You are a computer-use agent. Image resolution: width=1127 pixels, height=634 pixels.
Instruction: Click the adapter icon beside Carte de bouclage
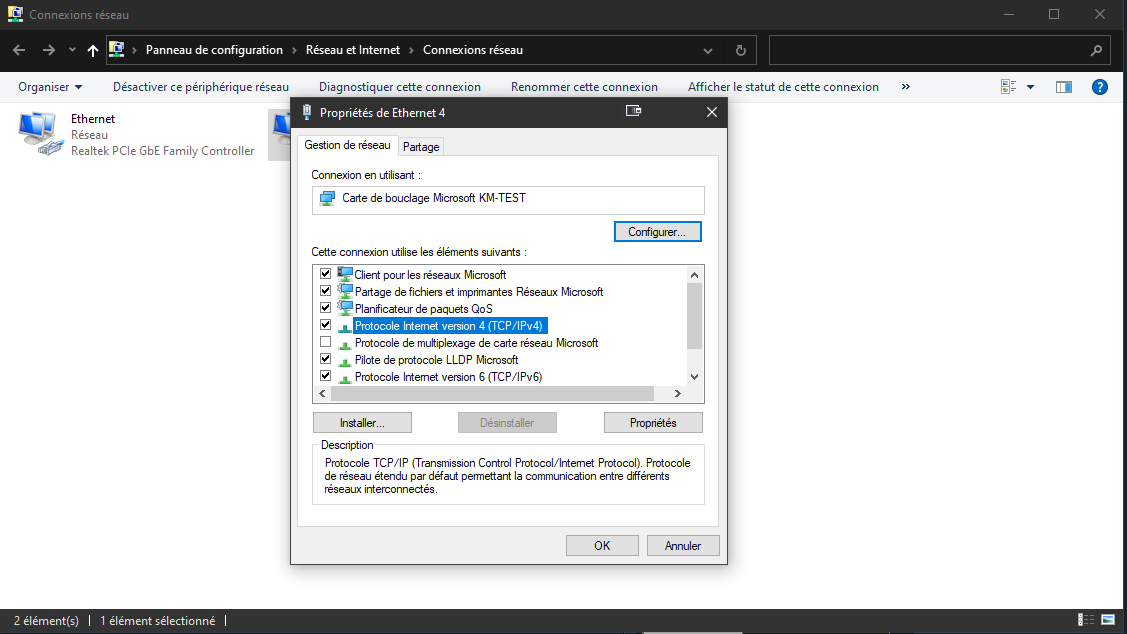click(328, 198)
